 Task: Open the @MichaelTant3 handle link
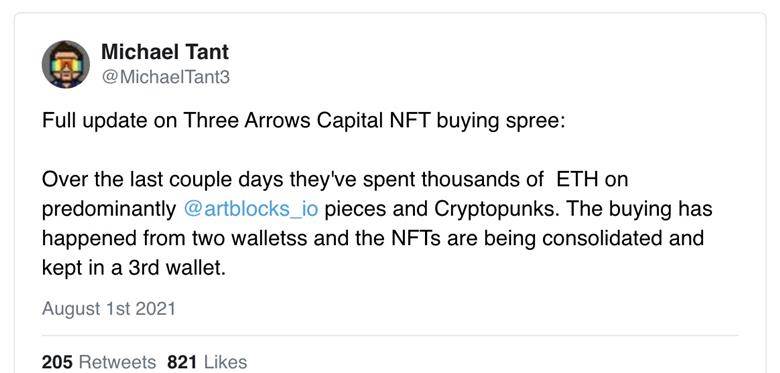(x=165, y=78)
